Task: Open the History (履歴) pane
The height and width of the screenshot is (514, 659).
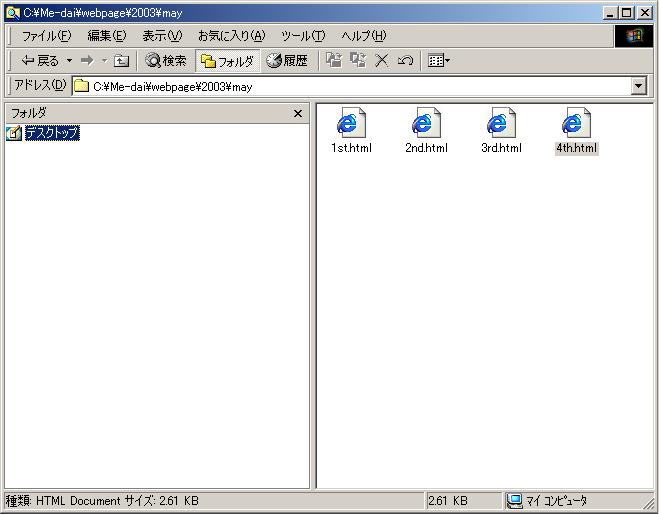Action: [287, 61]
